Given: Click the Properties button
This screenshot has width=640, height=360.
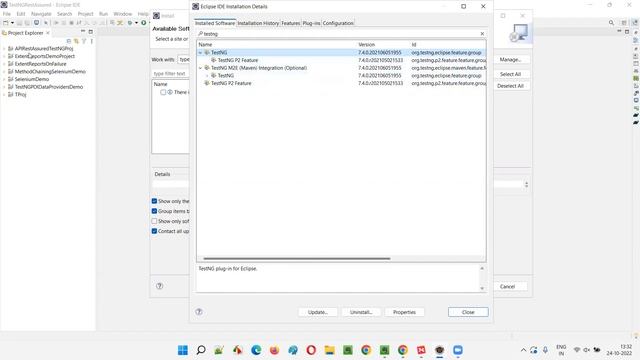Looking at the screenshot, I should [x=404, y=312].
